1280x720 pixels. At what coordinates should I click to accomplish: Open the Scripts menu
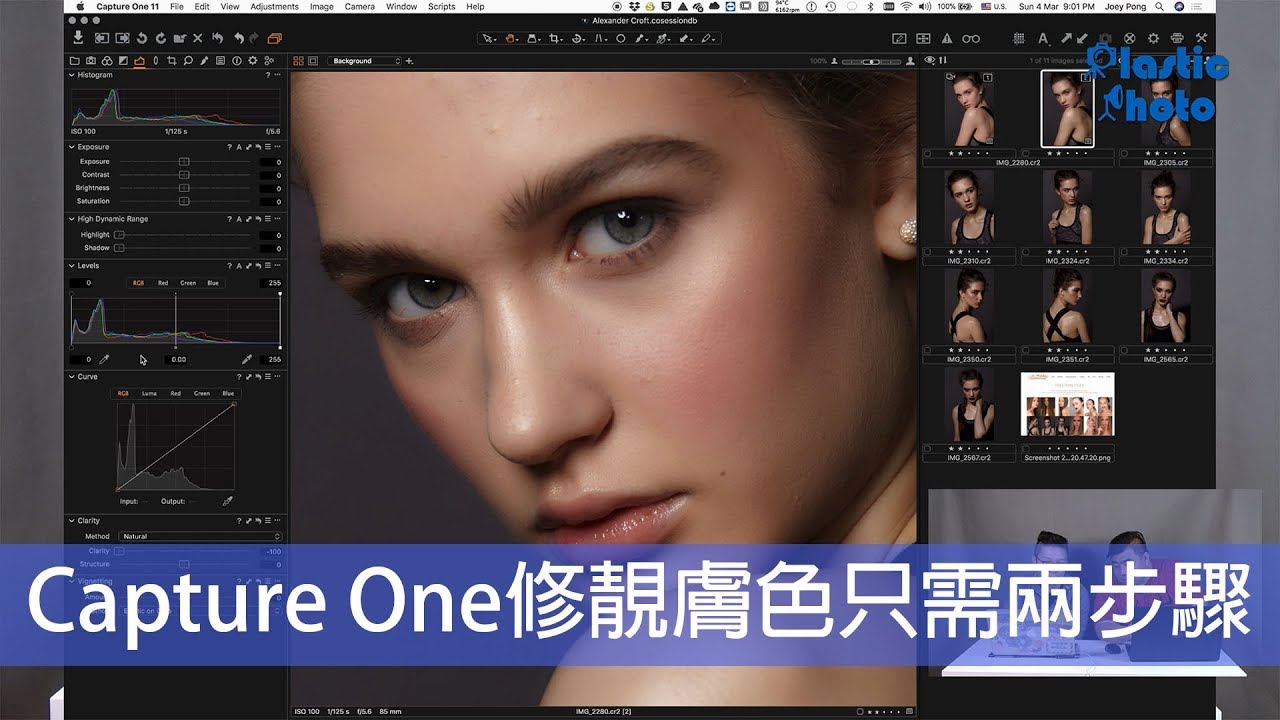(x=441, y=6)
